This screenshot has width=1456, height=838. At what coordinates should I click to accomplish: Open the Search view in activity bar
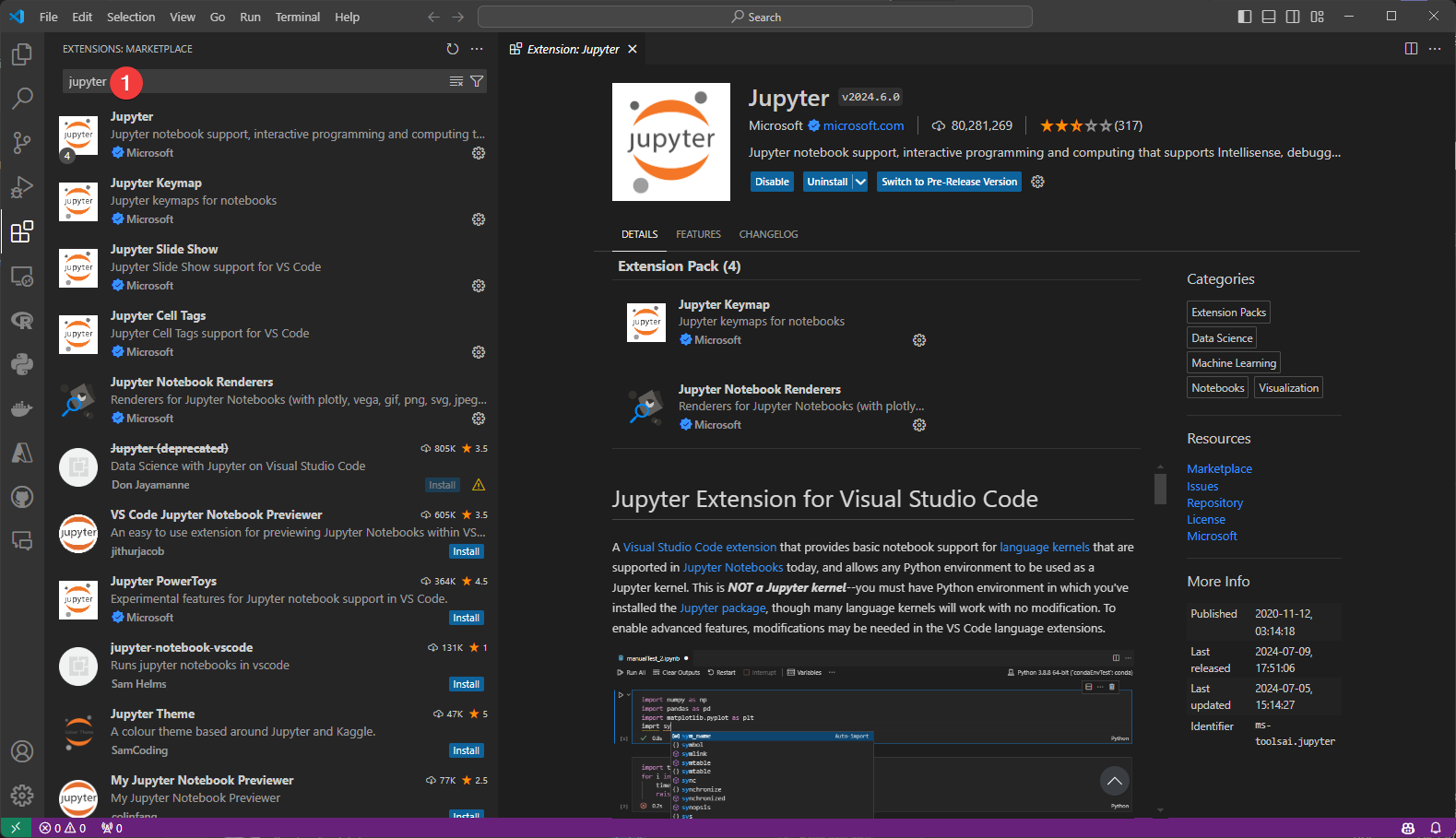tap(22, 99)
